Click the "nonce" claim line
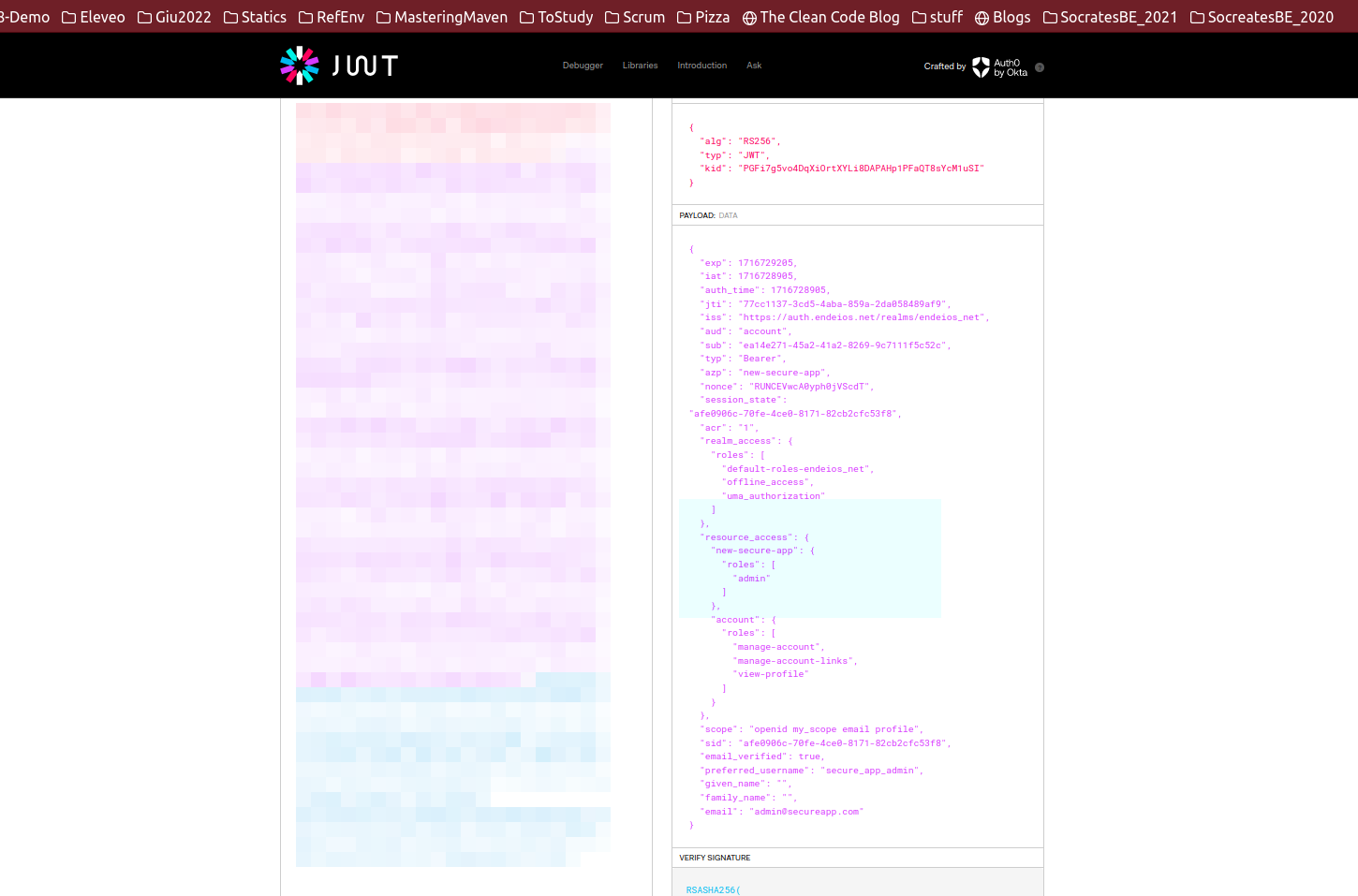 [787, 387]
